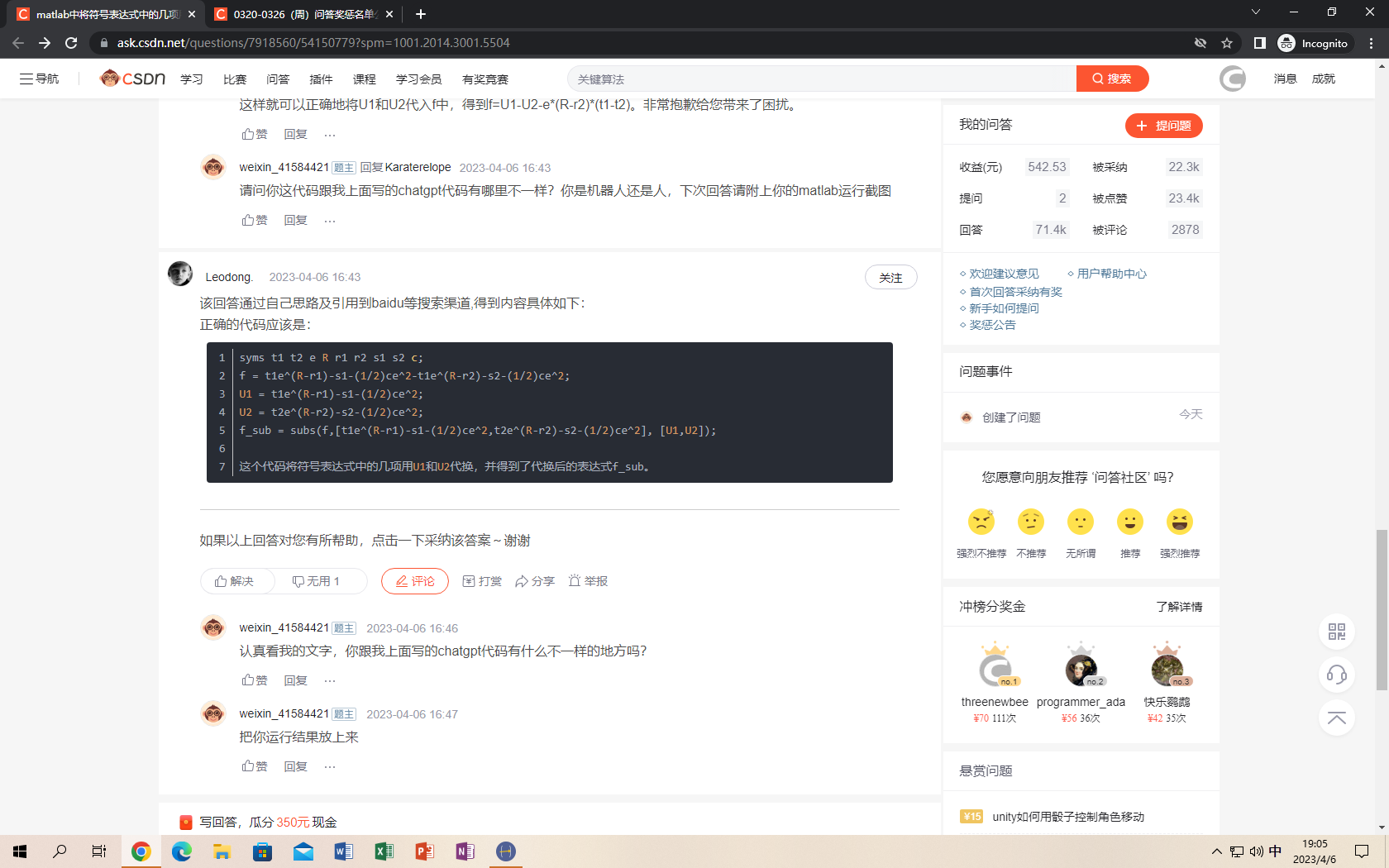Open more options on the top comment

pos(330,135)
